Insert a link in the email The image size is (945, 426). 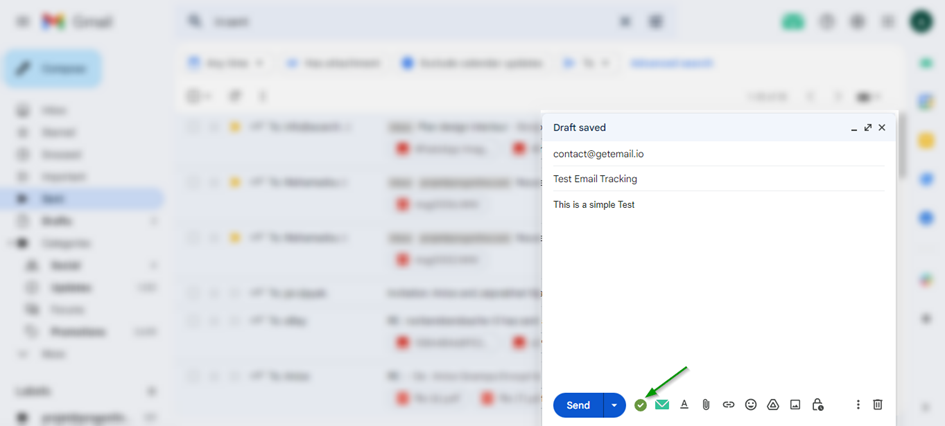pyautogui.click(x=728, y=405)
